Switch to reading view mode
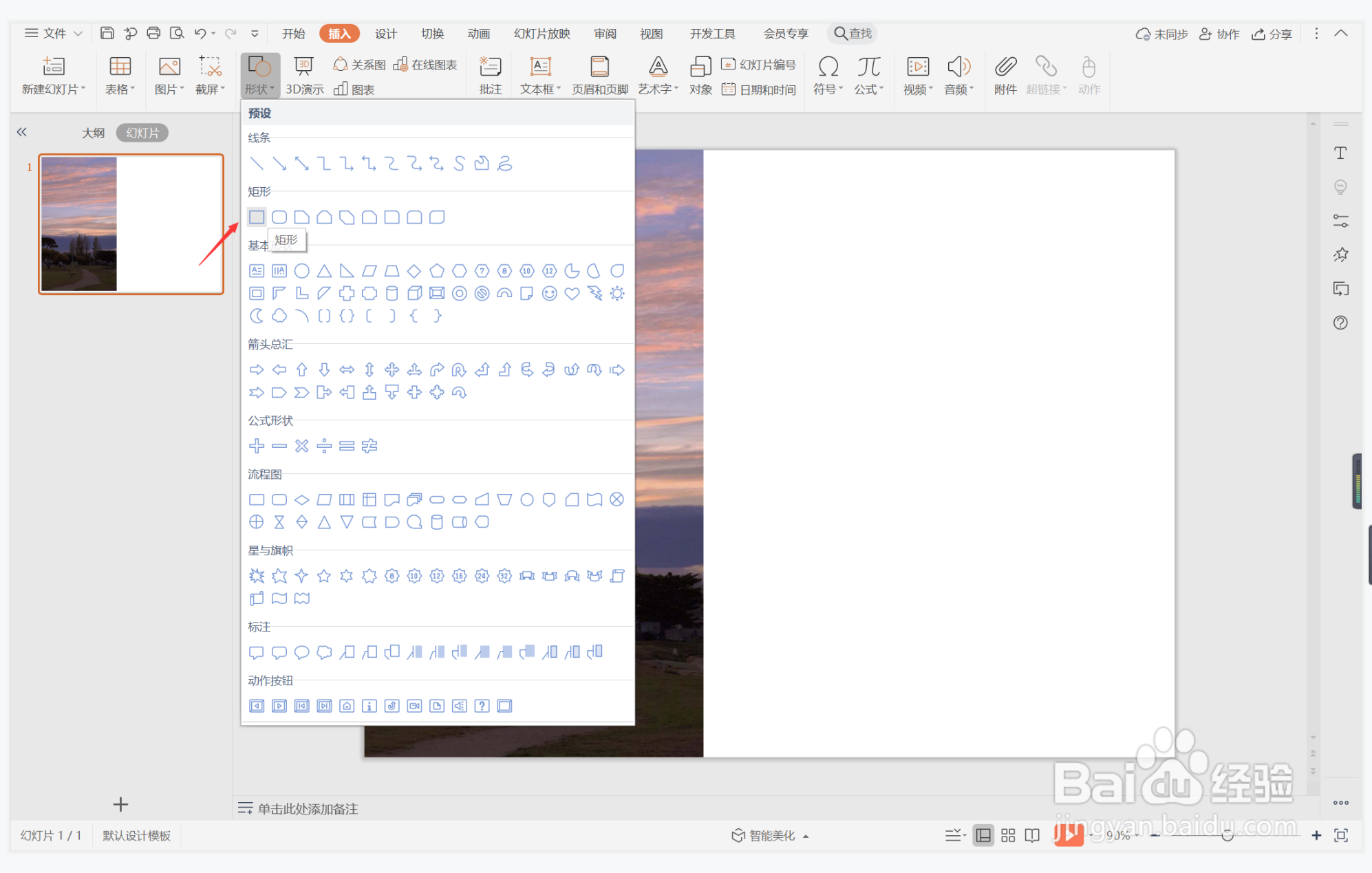The image size is (1372, 873). pos(1032,835)
